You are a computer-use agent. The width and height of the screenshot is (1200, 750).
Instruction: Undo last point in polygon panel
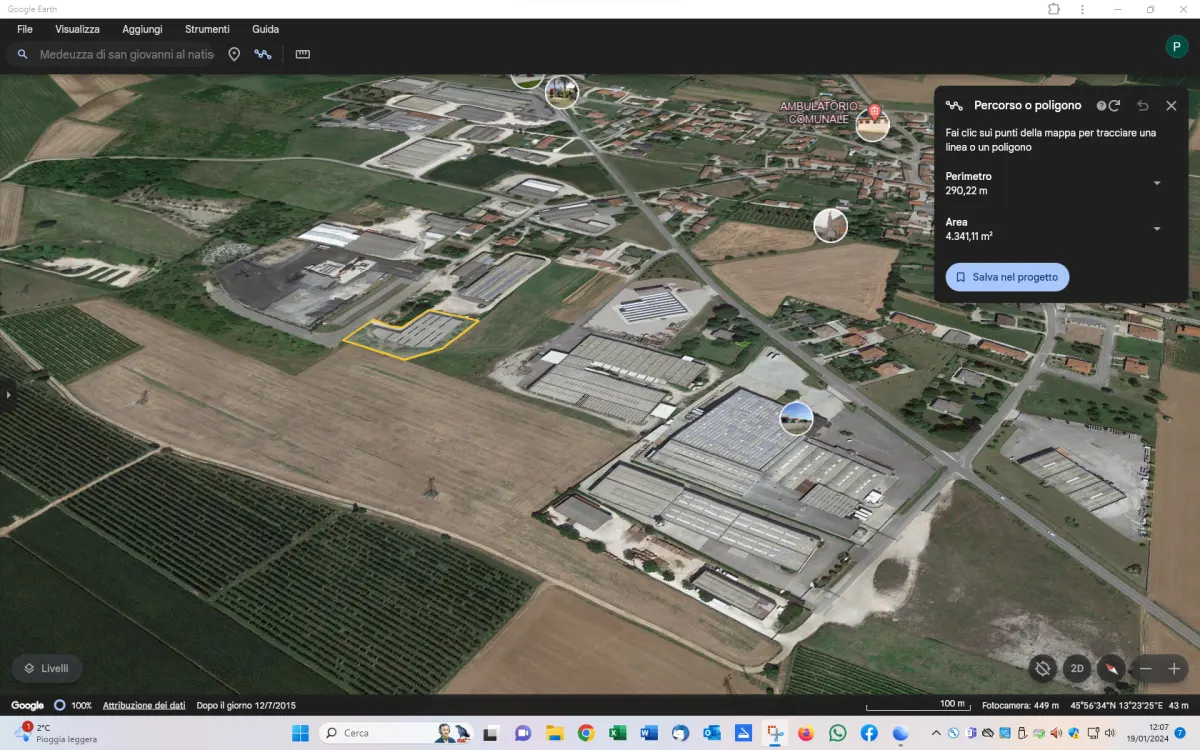[x=1143, y=105]
